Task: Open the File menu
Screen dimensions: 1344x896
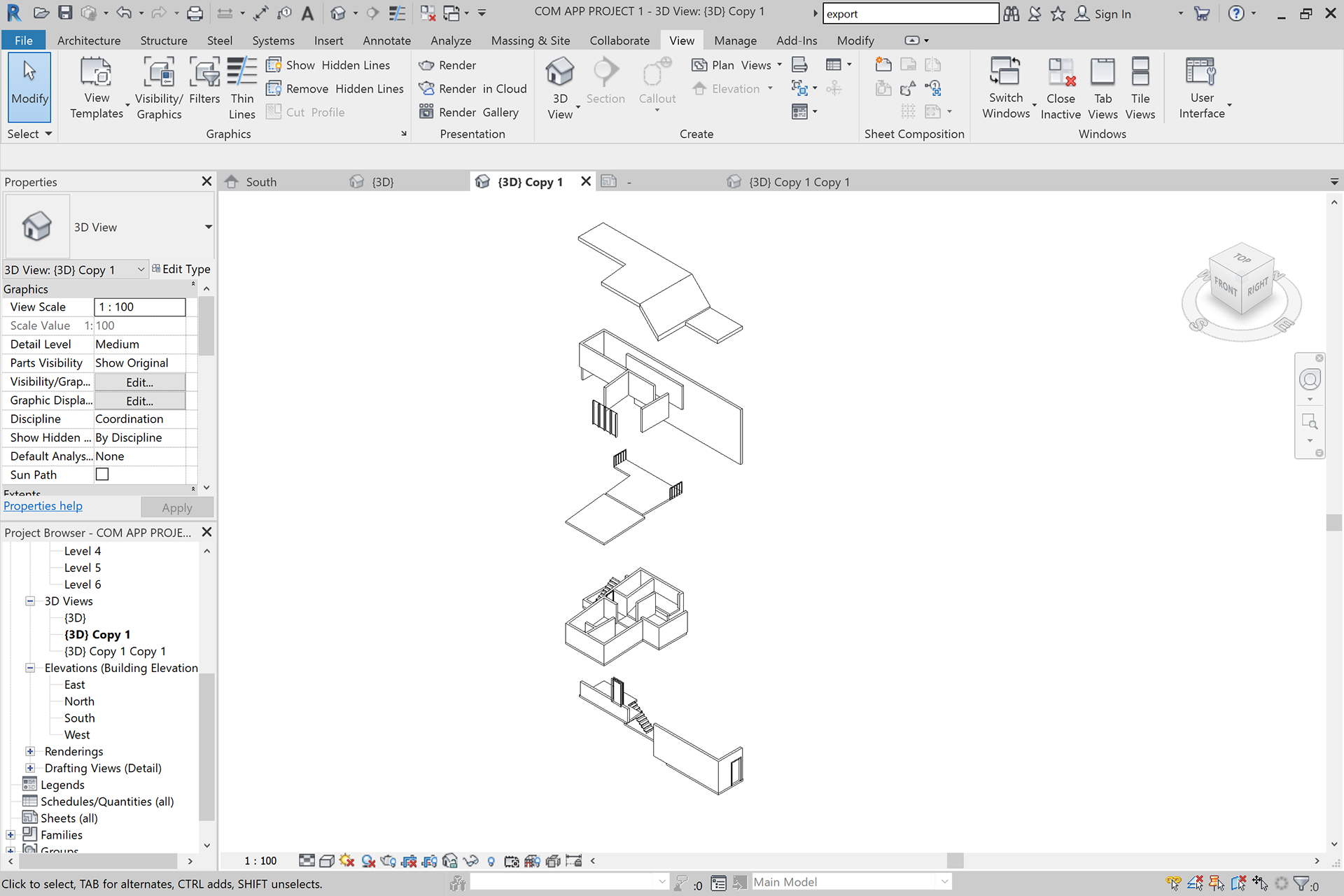Action: coord(23,41)
